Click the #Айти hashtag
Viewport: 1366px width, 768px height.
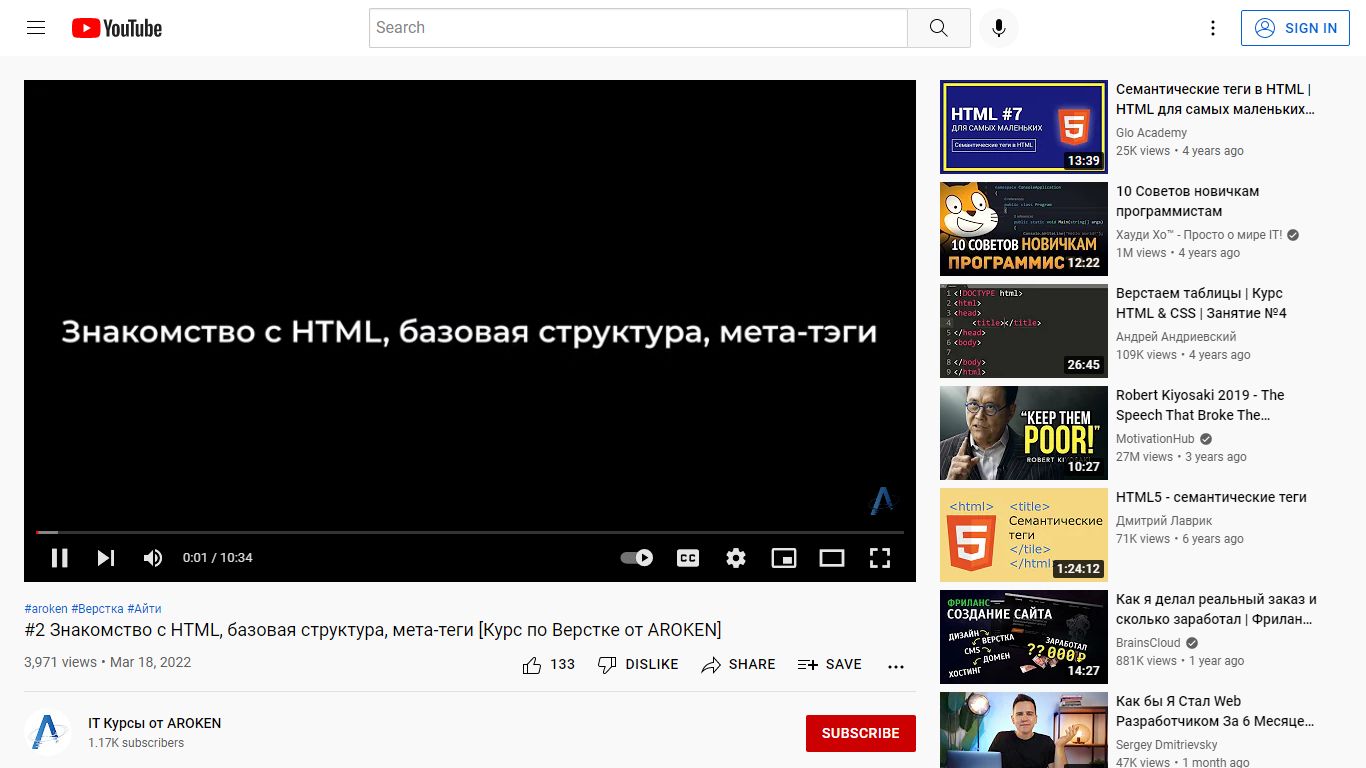coord(144,608)
